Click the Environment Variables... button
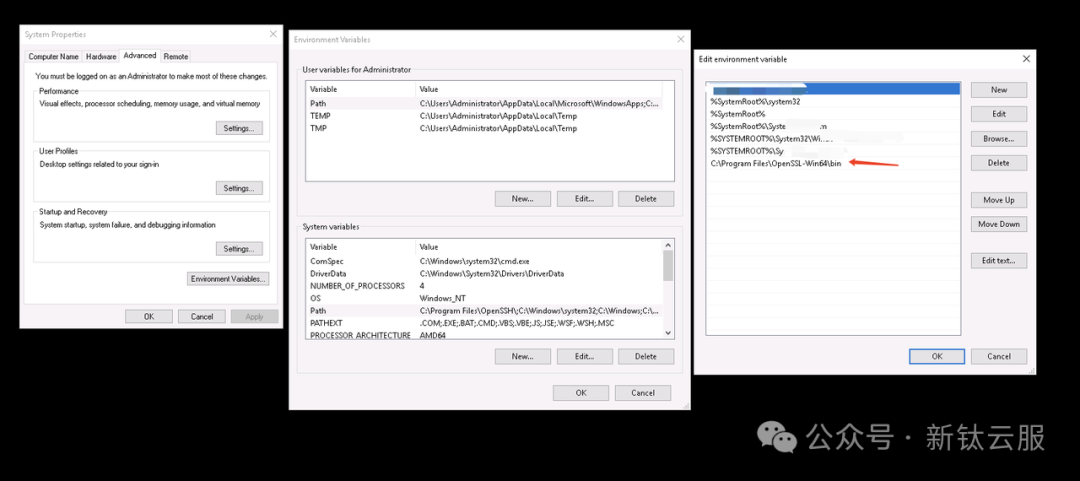This screenshot has height=481, width=1080. click(x=228, y=278)
